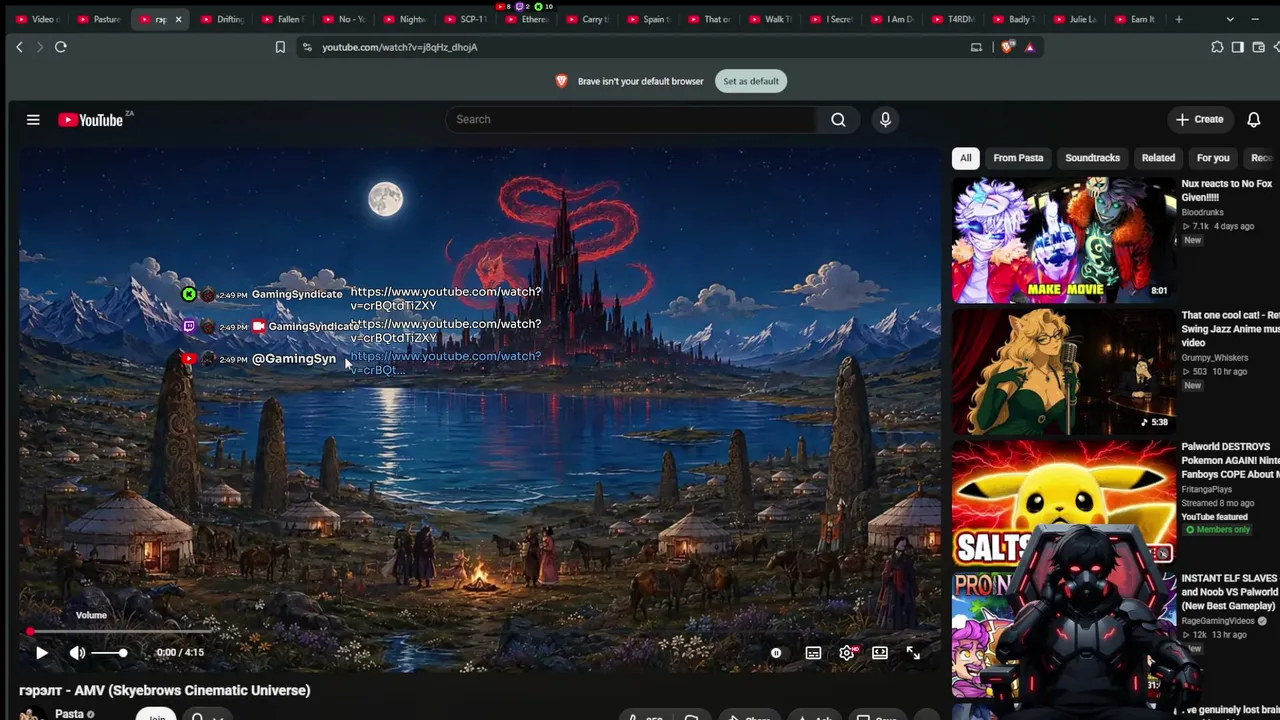The height and width of the screenshot is (720, 1280).
Task: Open the "INSTANT ELF SLAVES" video title
Action: (x=1230, y=592)
